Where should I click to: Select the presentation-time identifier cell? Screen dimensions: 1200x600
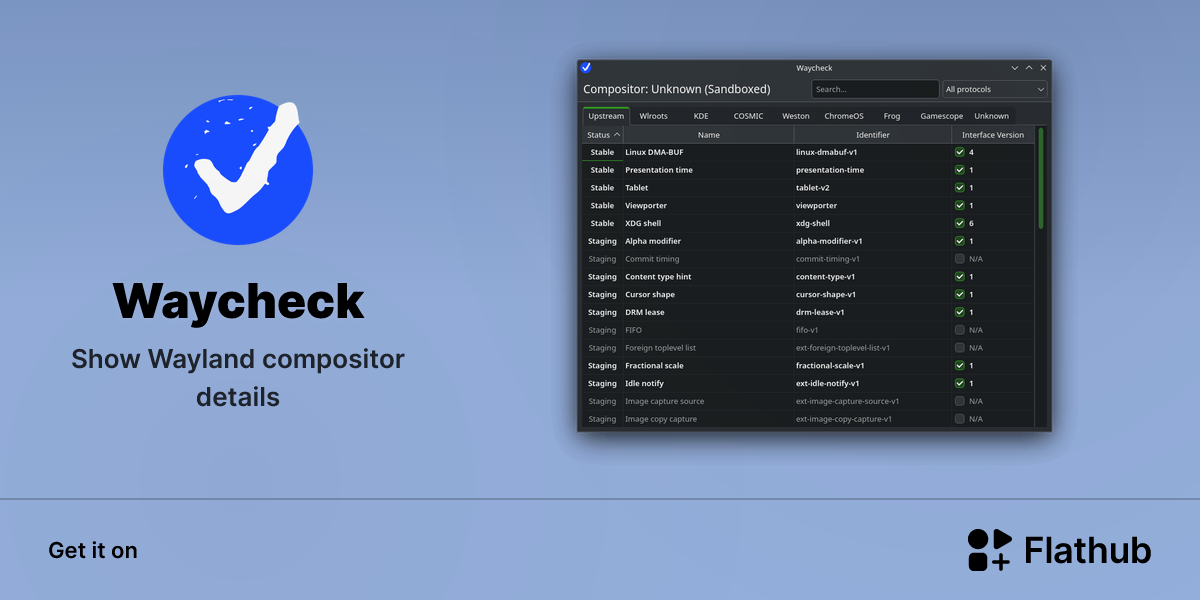click(873, 170)
